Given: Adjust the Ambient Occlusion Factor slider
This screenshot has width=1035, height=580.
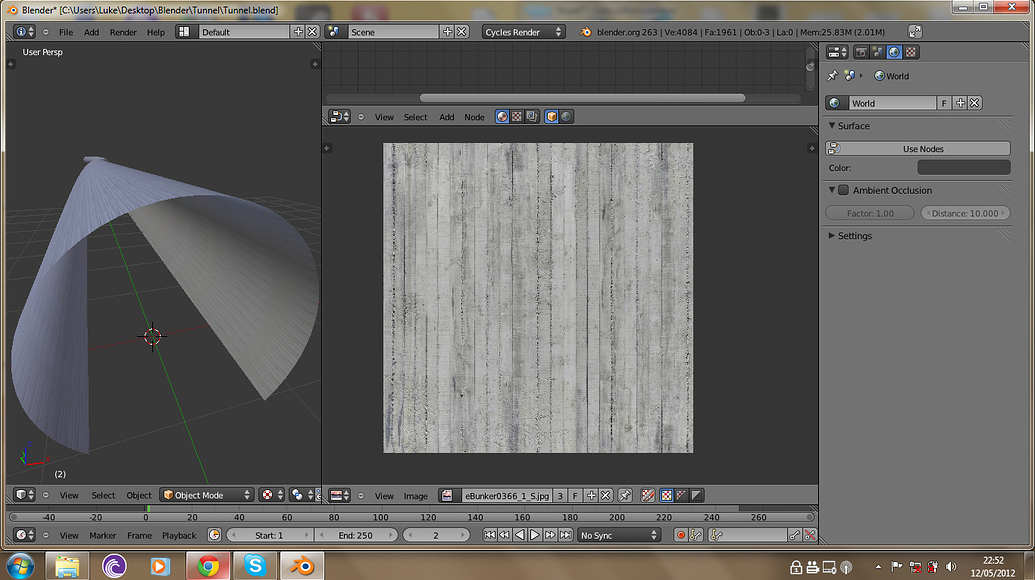Looking at the screenshot, I should (869, 212).
